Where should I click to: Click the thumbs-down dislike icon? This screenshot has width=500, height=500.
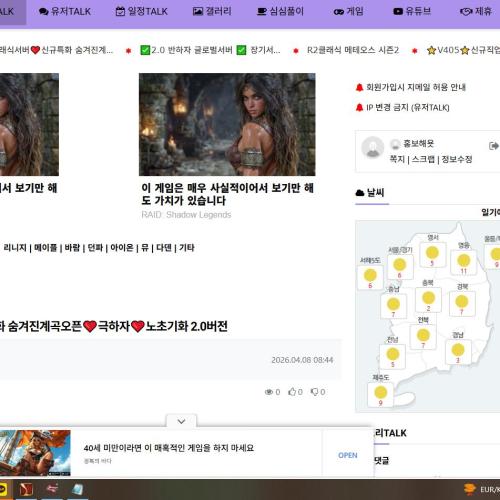(x=314, y=392)
